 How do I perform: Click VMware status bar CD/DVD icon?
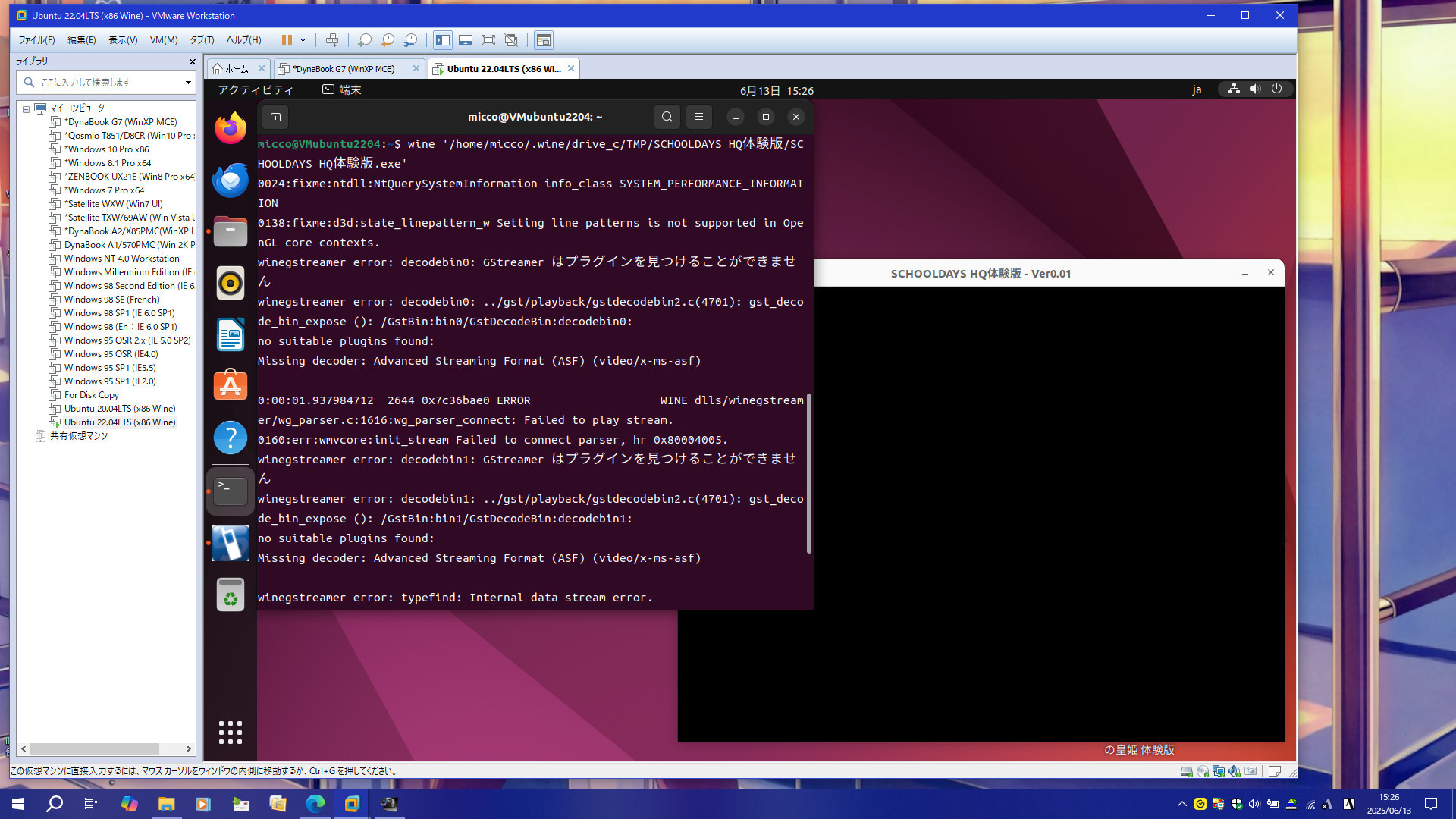[x=1203, y=771]
